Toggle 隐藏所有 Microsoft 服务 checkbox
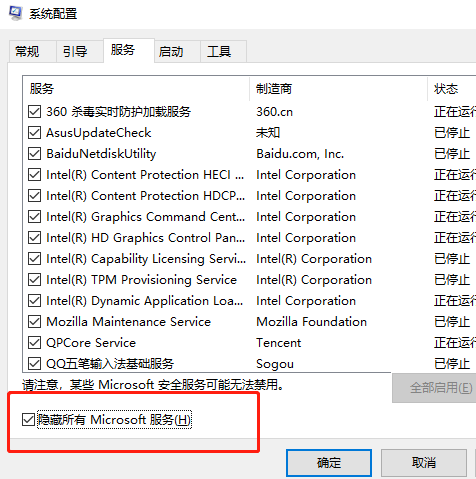Viewport: 476px width, 479px height. [x=28, y=420]
